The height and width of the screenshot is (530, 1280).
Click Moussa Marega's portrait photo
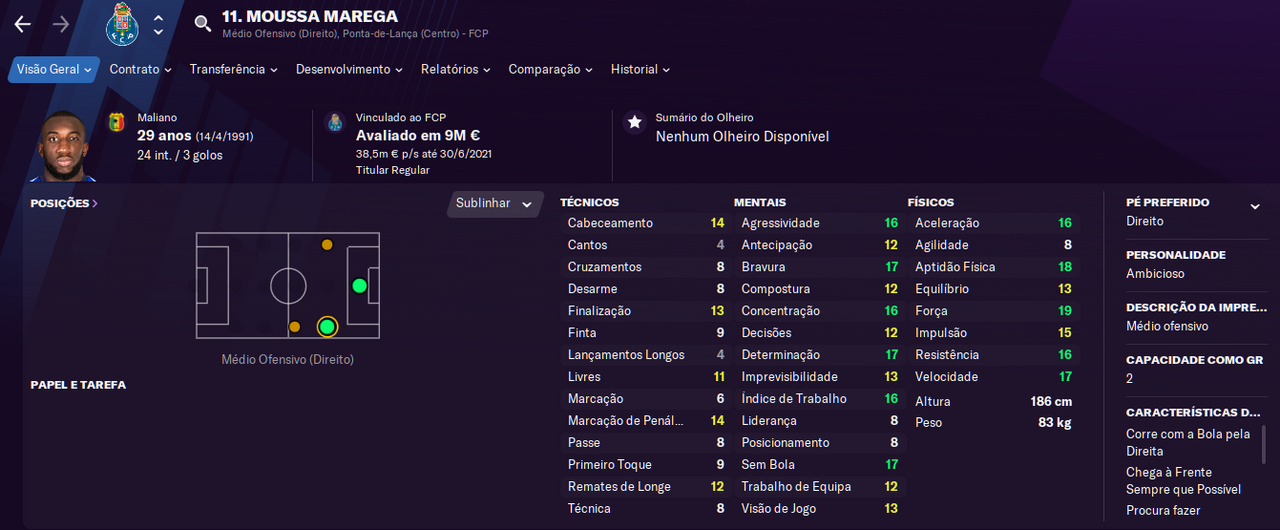tap(65, 146)
